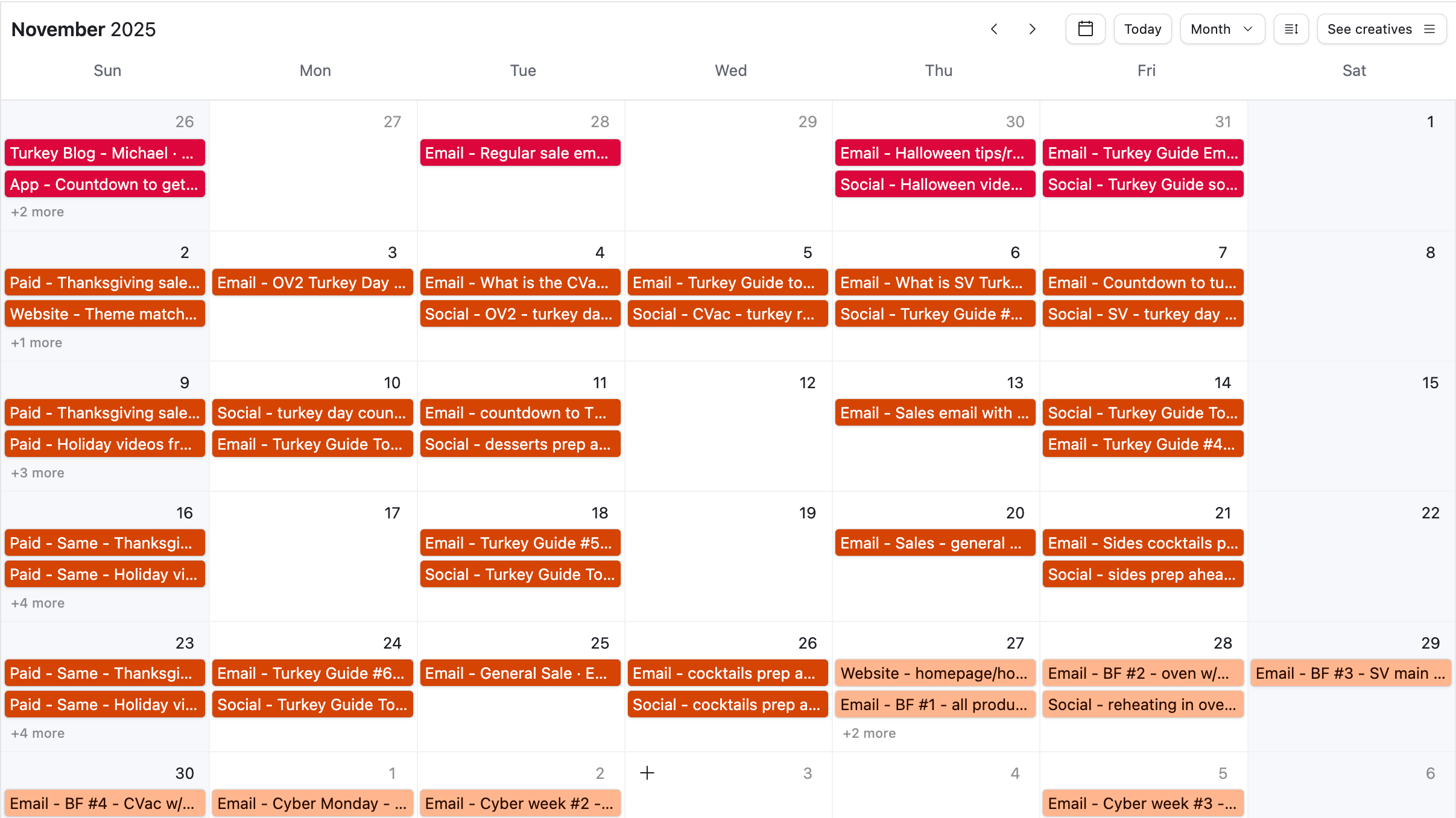Viewport: 1456px width, 818px height.
Task: Click the See creatives button
Action: 1369,29
